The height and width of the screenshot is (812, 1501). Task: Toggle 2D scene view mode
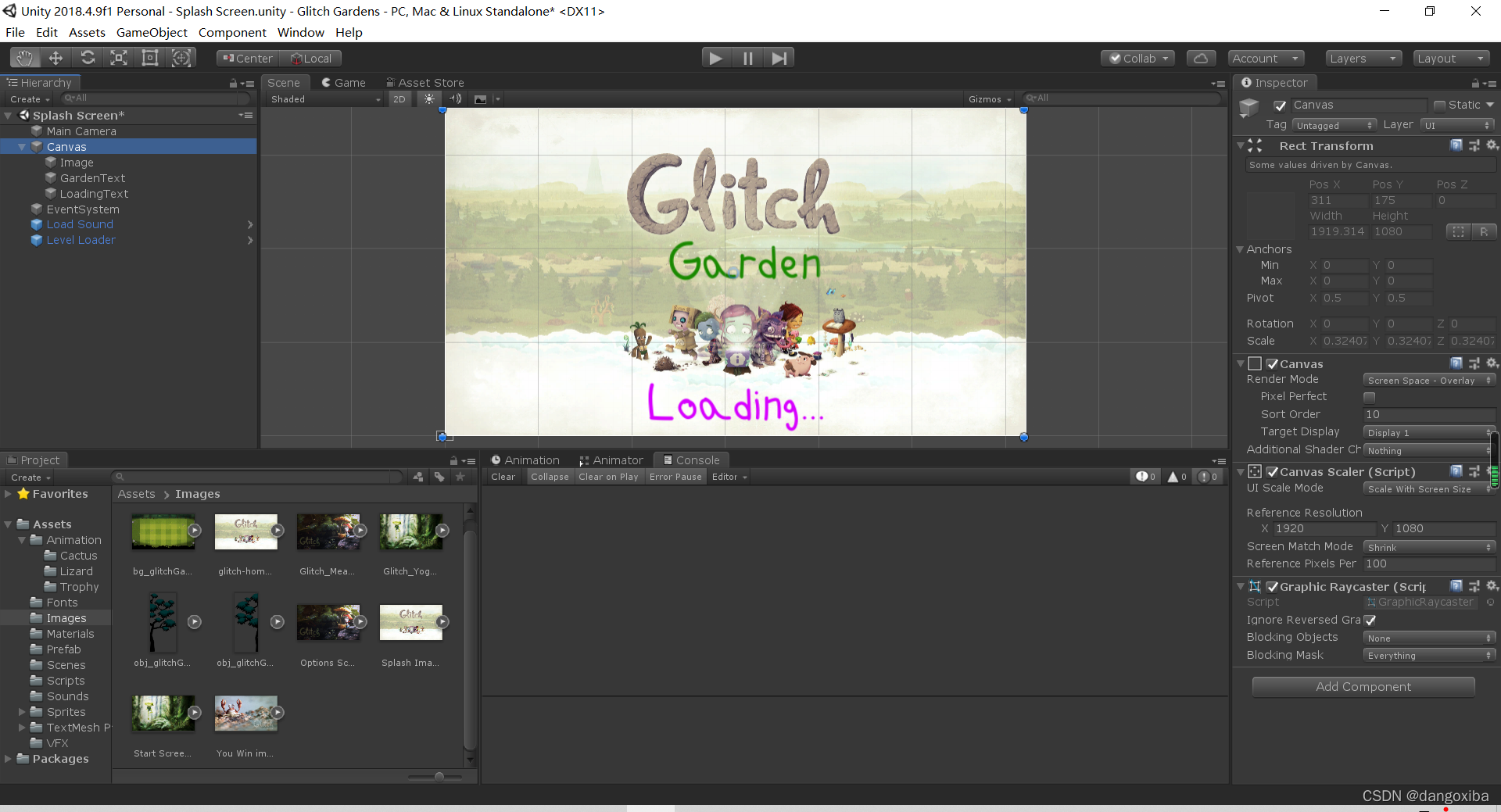pyautogui.click(x=399, y=99)
